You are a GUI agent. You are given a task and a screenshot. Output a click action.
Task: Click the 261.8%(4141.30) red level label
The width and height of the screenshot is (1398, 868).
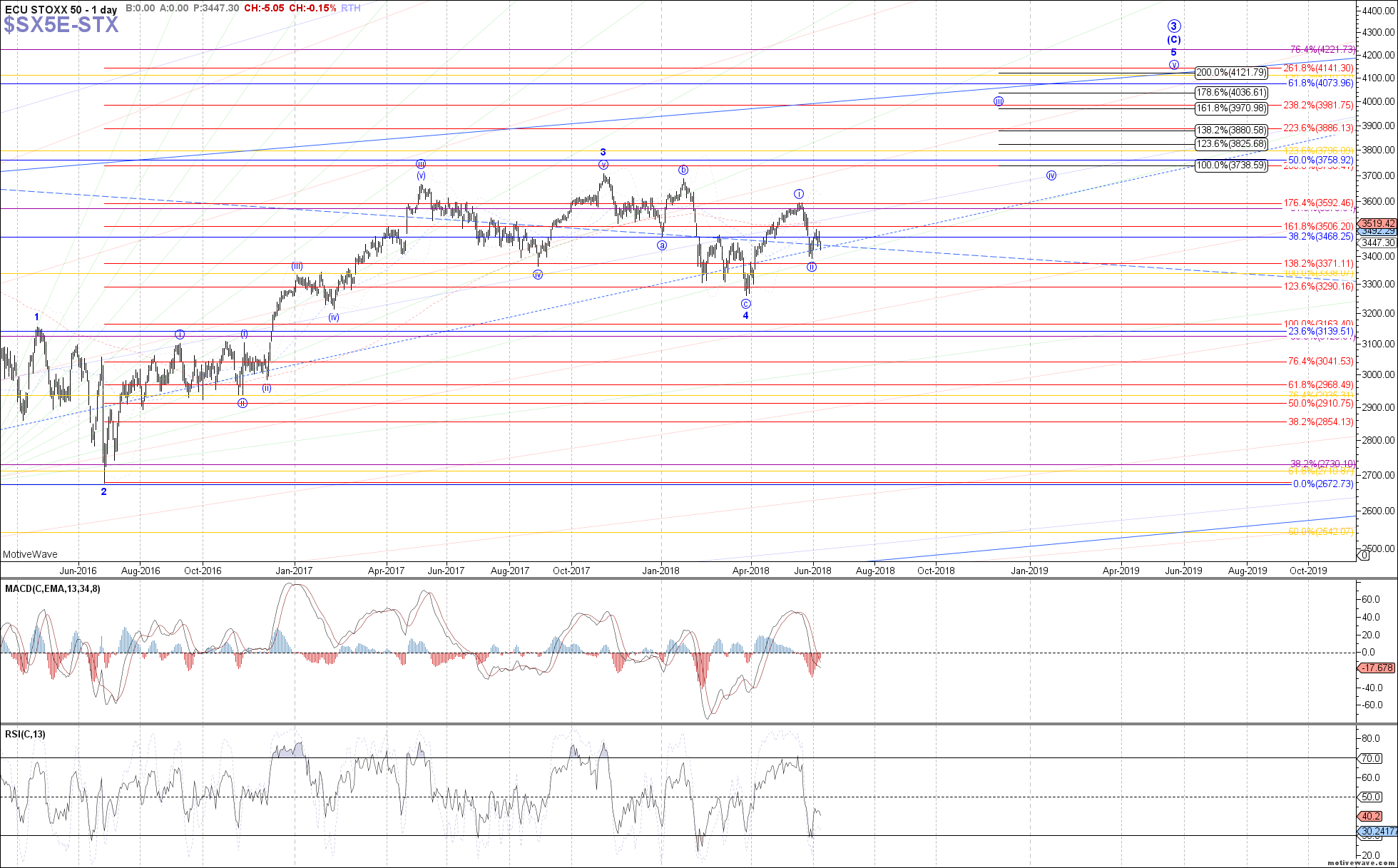click(1318, 68)
